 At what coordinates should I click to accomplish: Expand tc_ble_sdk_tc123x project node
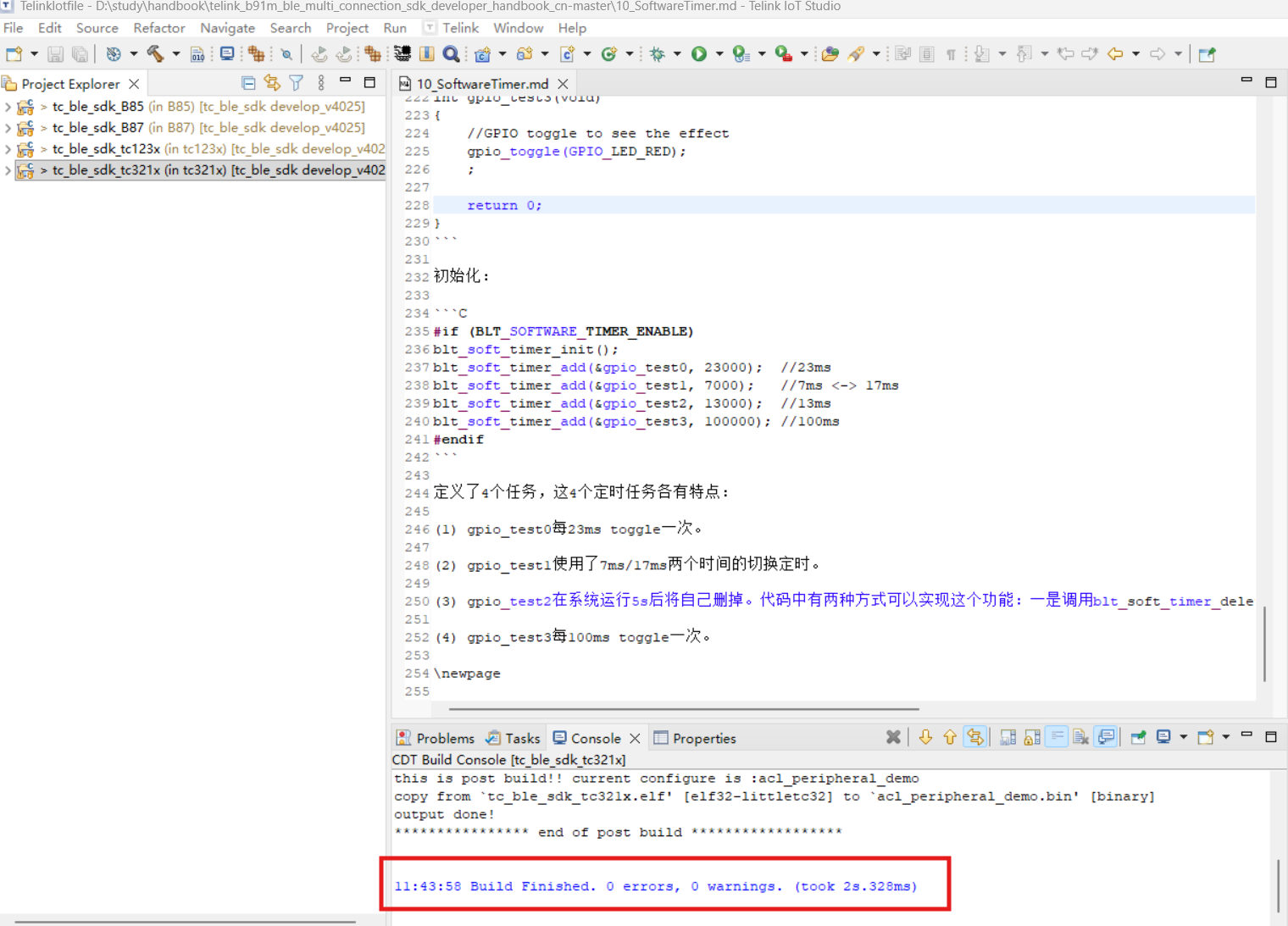[x=8, y=149]
